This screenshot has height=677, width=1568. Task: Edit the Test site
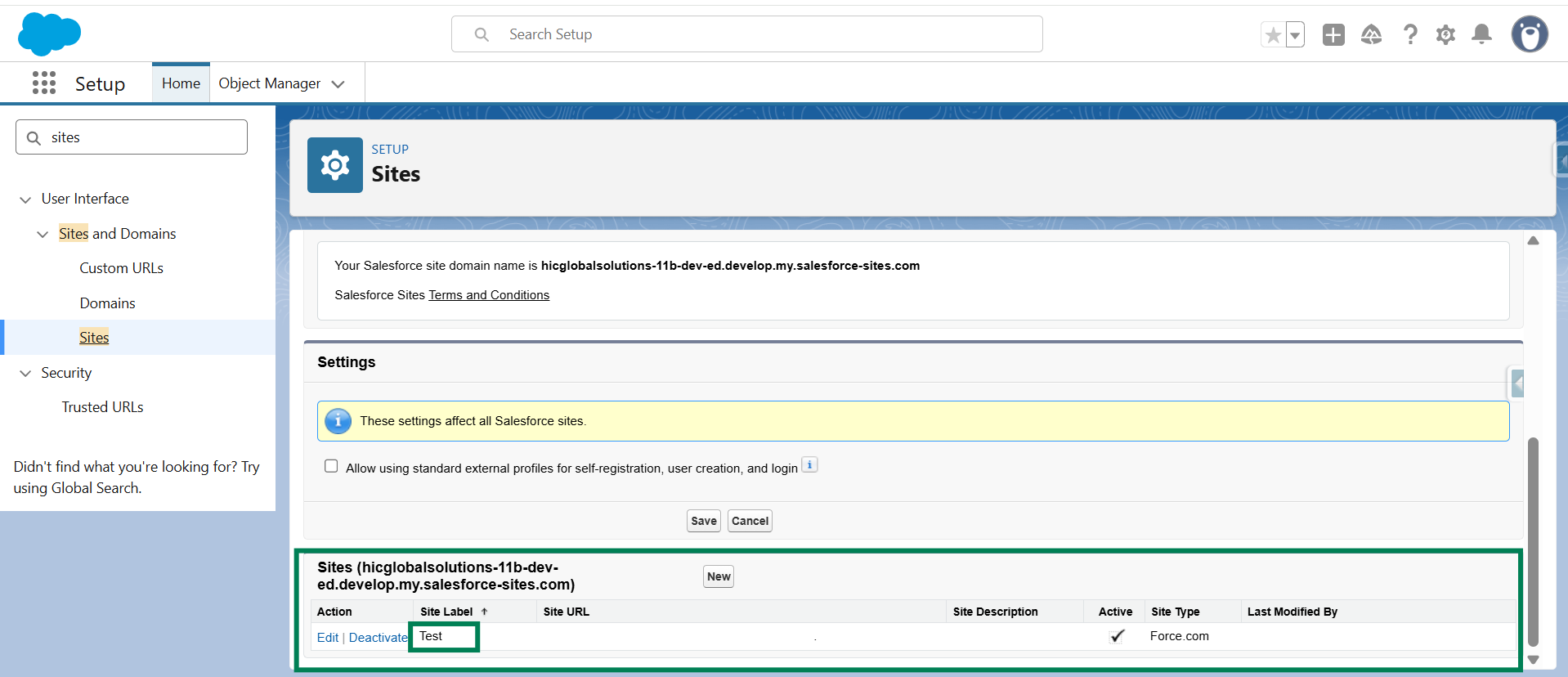point(328,638)
